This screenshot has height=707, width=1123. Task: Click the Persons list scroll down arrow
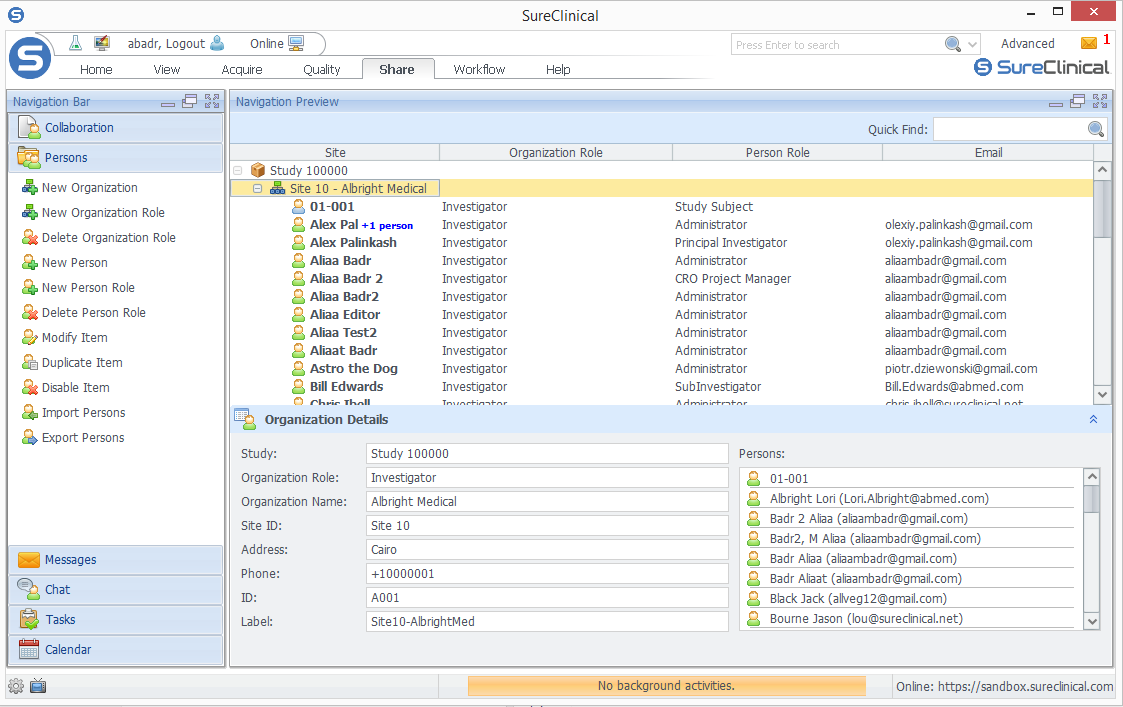click(x=1091, y=622)
